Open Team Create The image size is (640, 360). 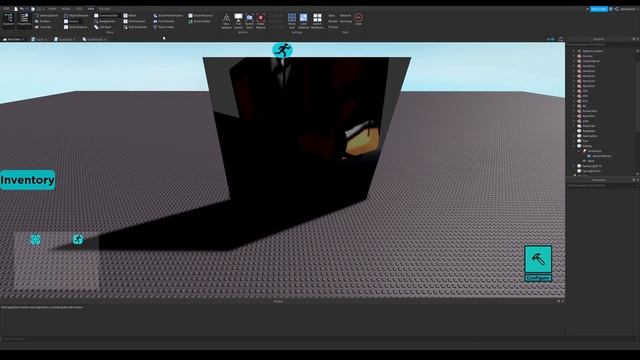pos(164,27)
